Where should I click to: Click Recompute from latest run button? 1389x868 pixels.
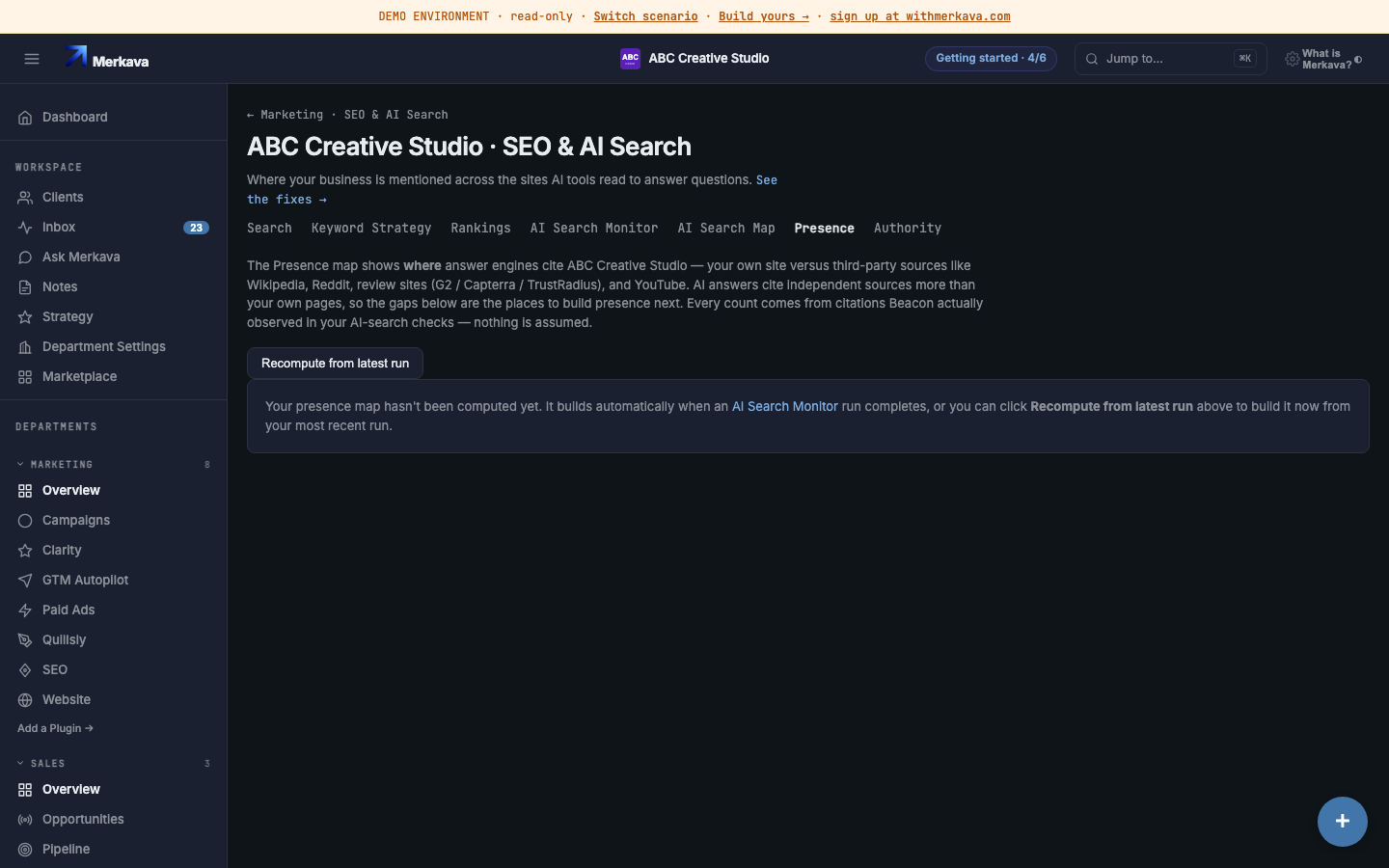point(335,364)
